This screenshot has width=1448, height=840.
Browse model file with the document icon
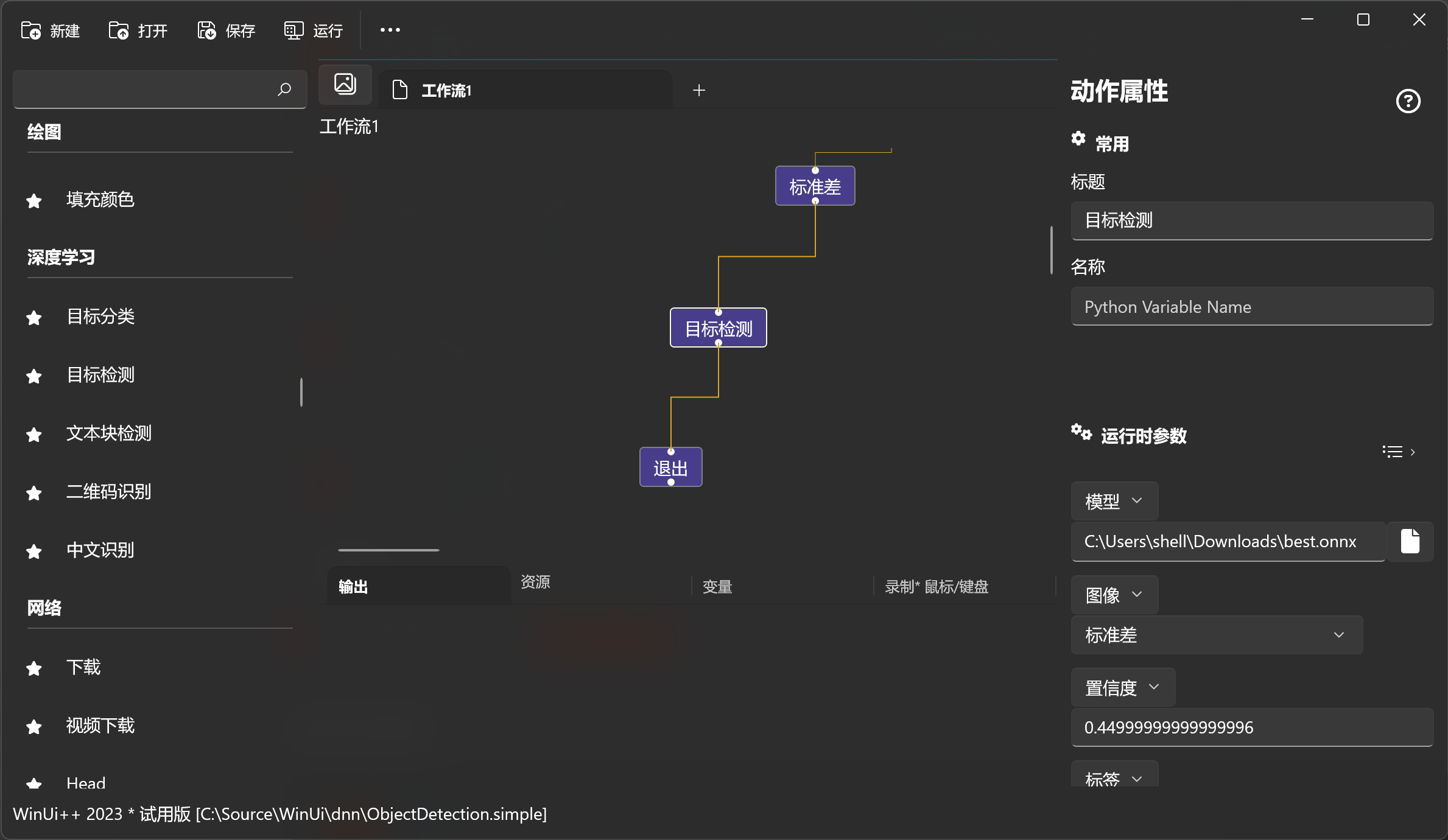(x=1411, y=541)
